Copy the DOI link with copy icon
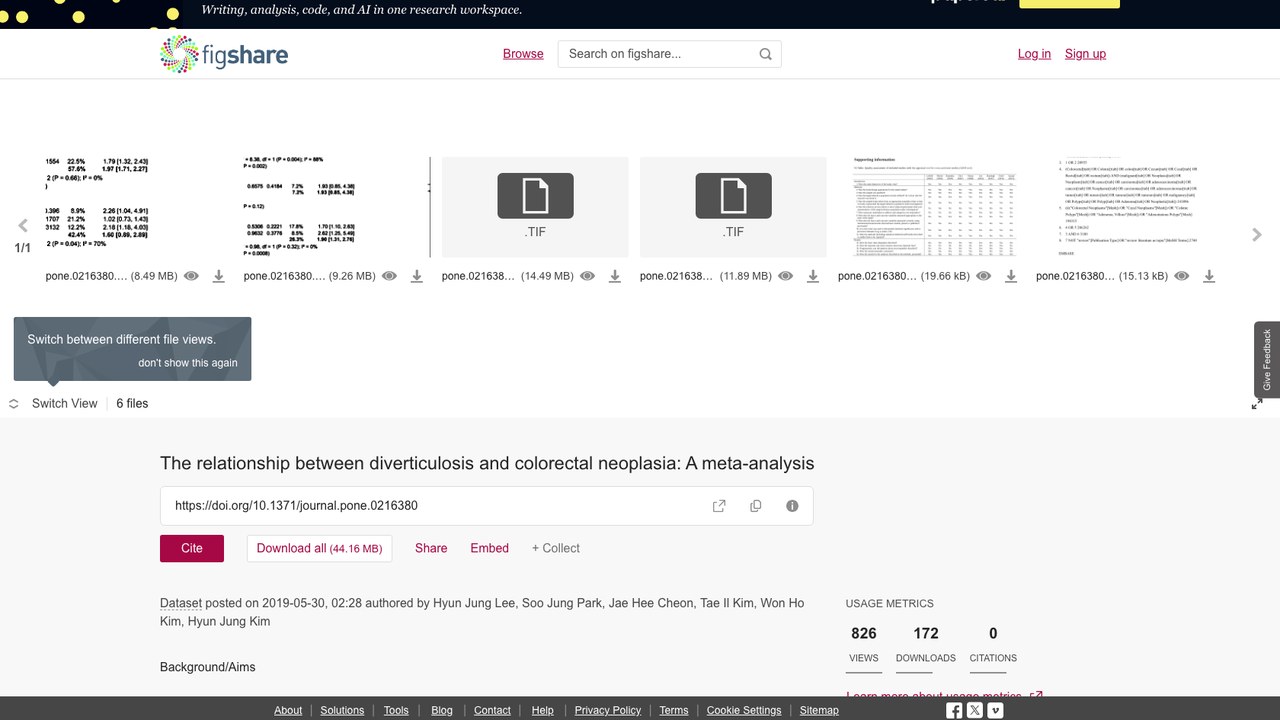 (756, 506)
